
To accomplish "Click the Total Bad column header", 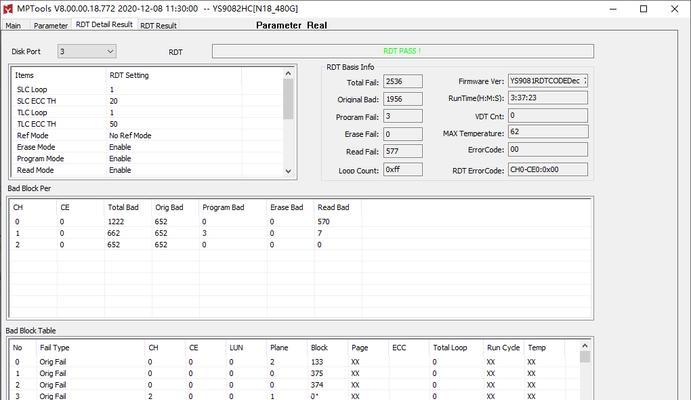I will click(x=123, y=207).
